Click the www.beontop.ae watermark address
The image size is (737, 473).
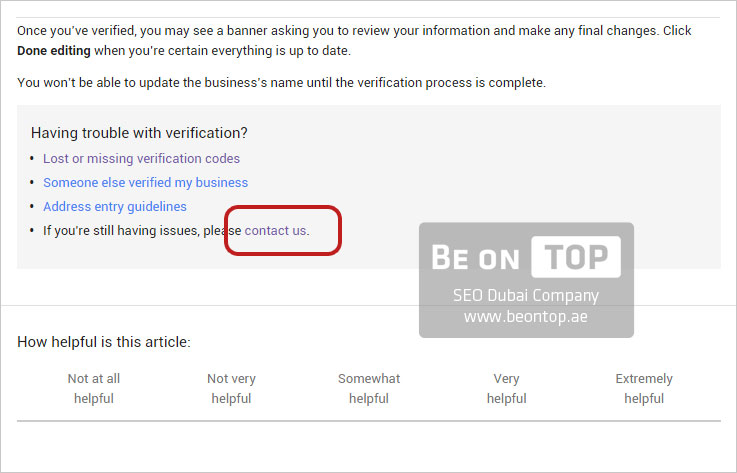point(525,316)
